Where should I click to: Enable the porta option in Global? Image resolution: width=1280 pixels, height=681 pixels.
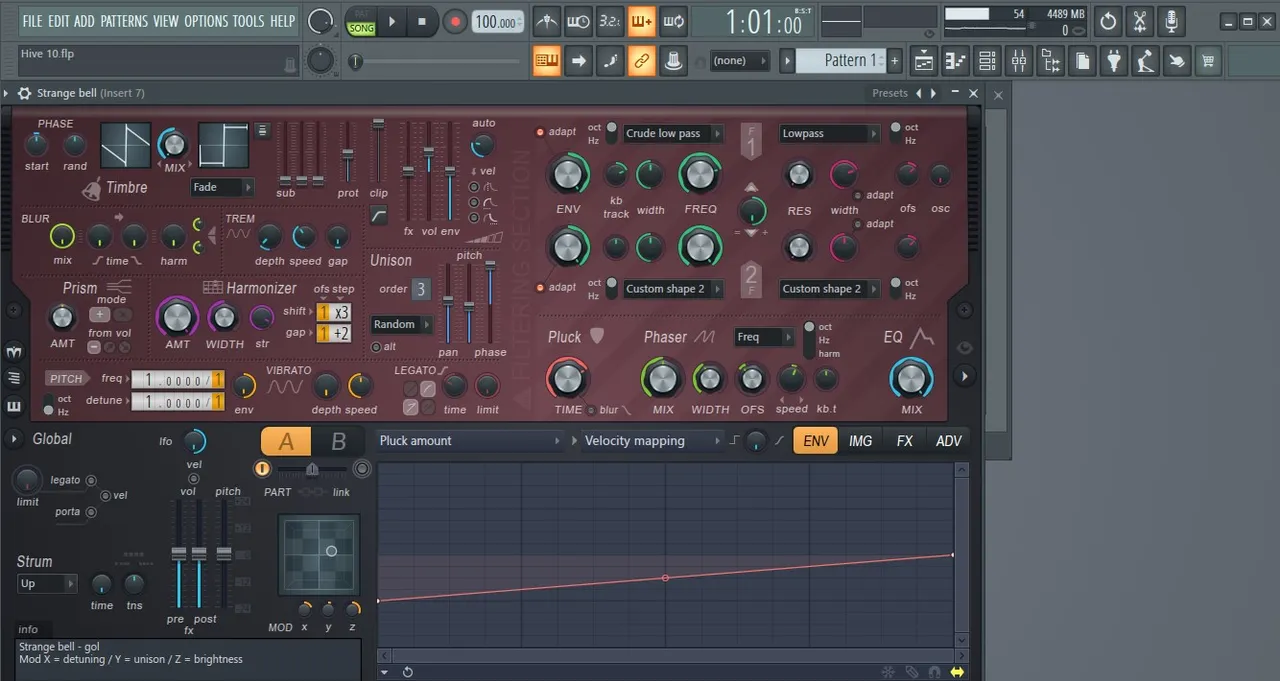tap(91, 512)
